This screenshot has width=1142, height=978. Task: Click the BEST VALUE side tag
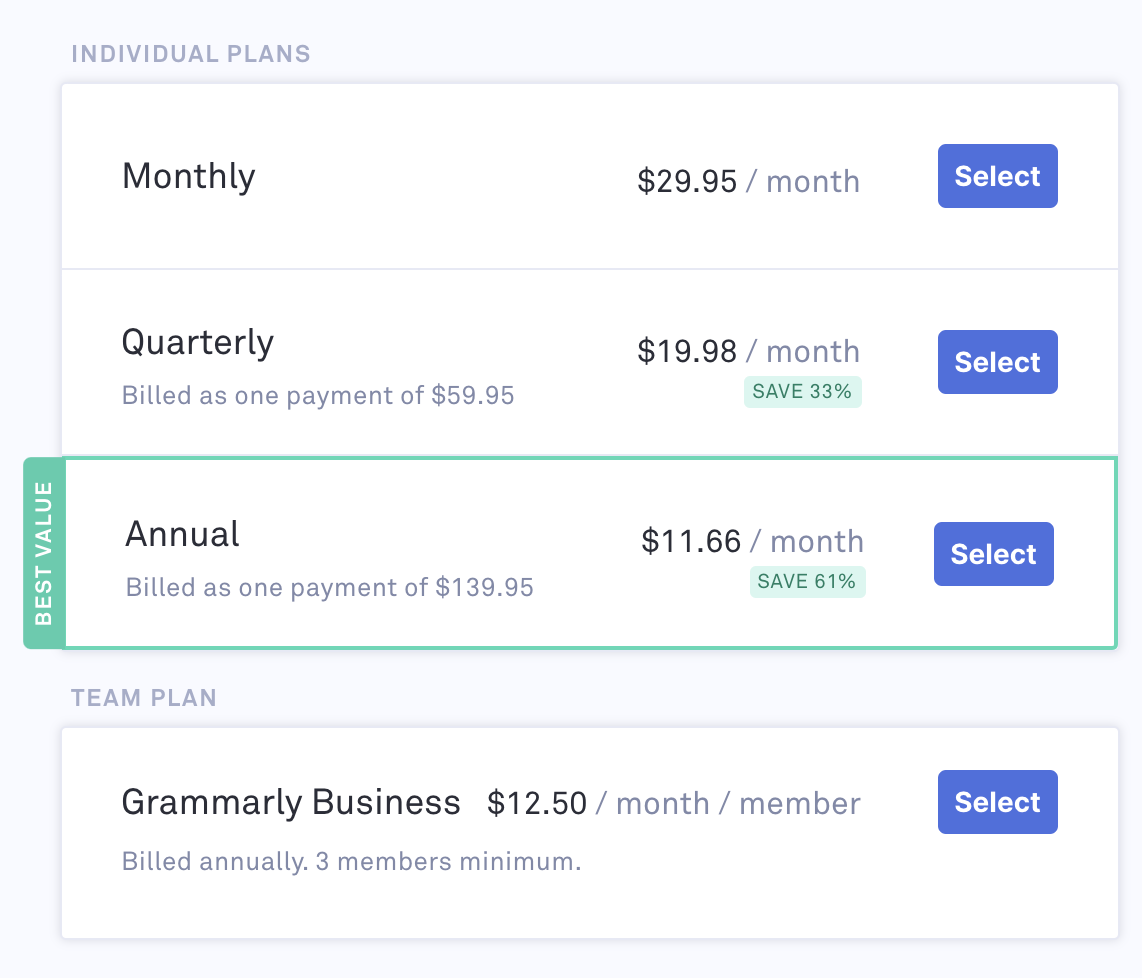click(x=44, y=553)
